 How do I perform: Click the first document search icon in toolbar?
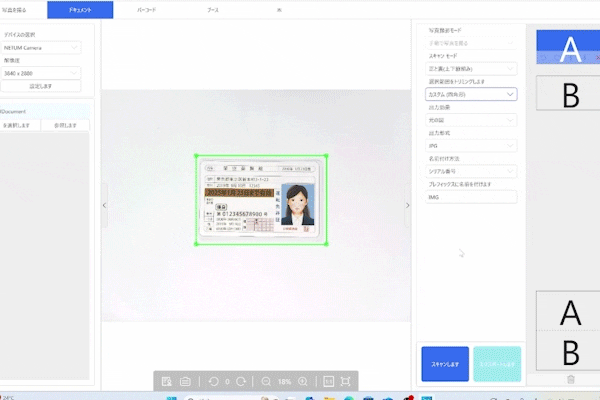pos(167,382)
